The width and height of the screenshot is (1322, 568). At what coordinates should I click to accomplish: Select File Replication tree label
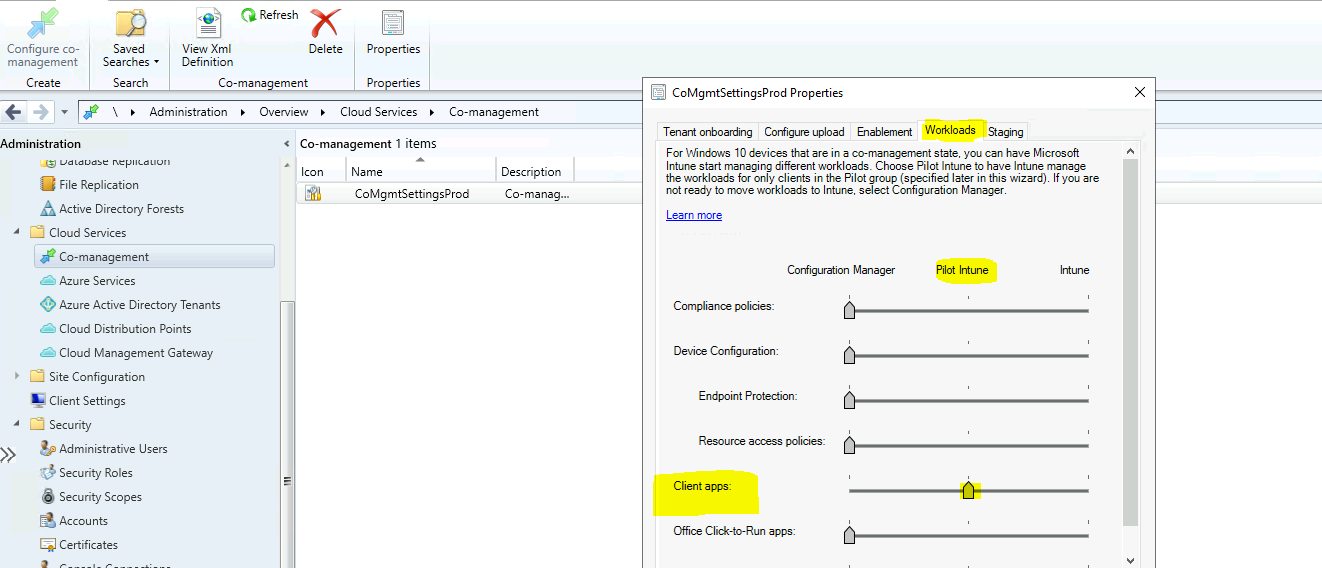coord(99,185)
